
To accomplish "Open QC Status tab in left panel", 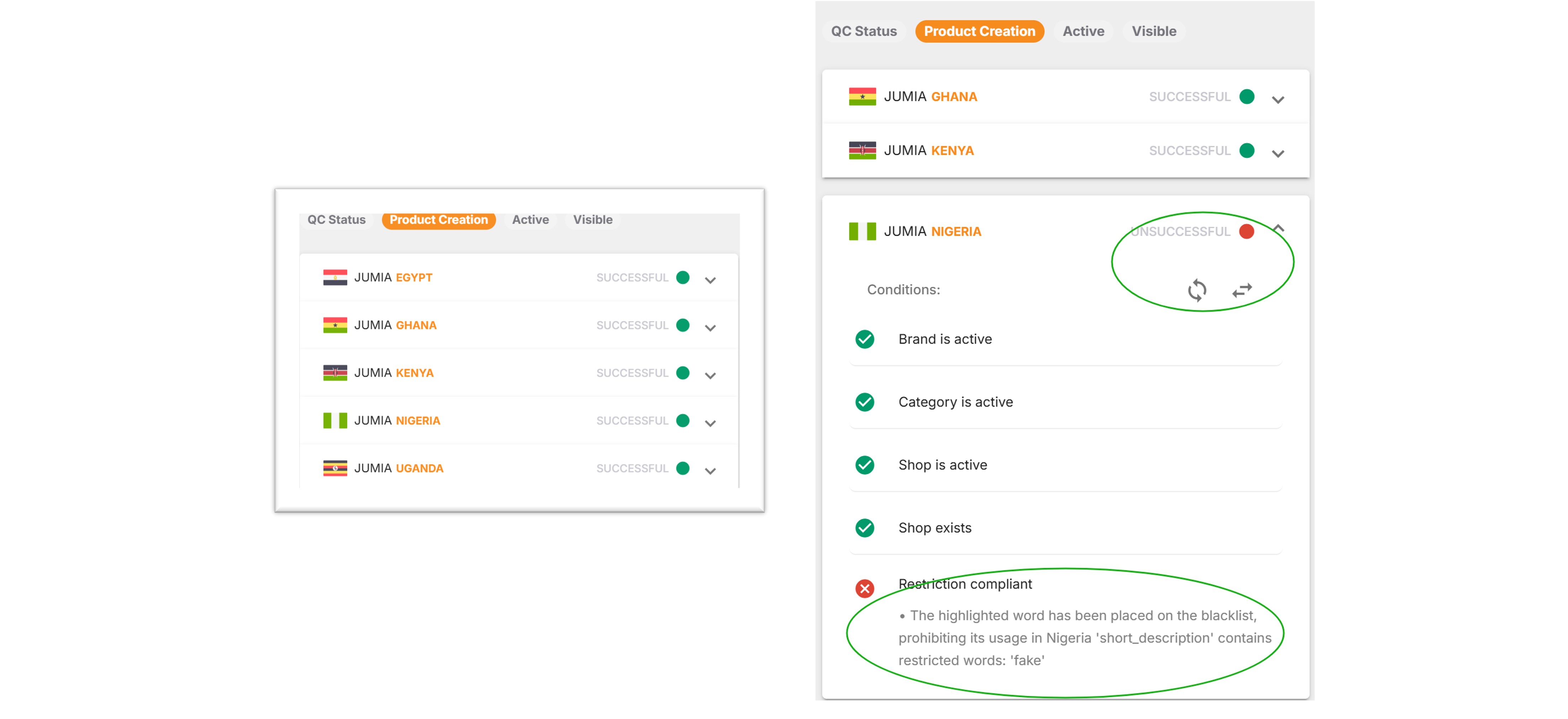I will pos(336,220).
